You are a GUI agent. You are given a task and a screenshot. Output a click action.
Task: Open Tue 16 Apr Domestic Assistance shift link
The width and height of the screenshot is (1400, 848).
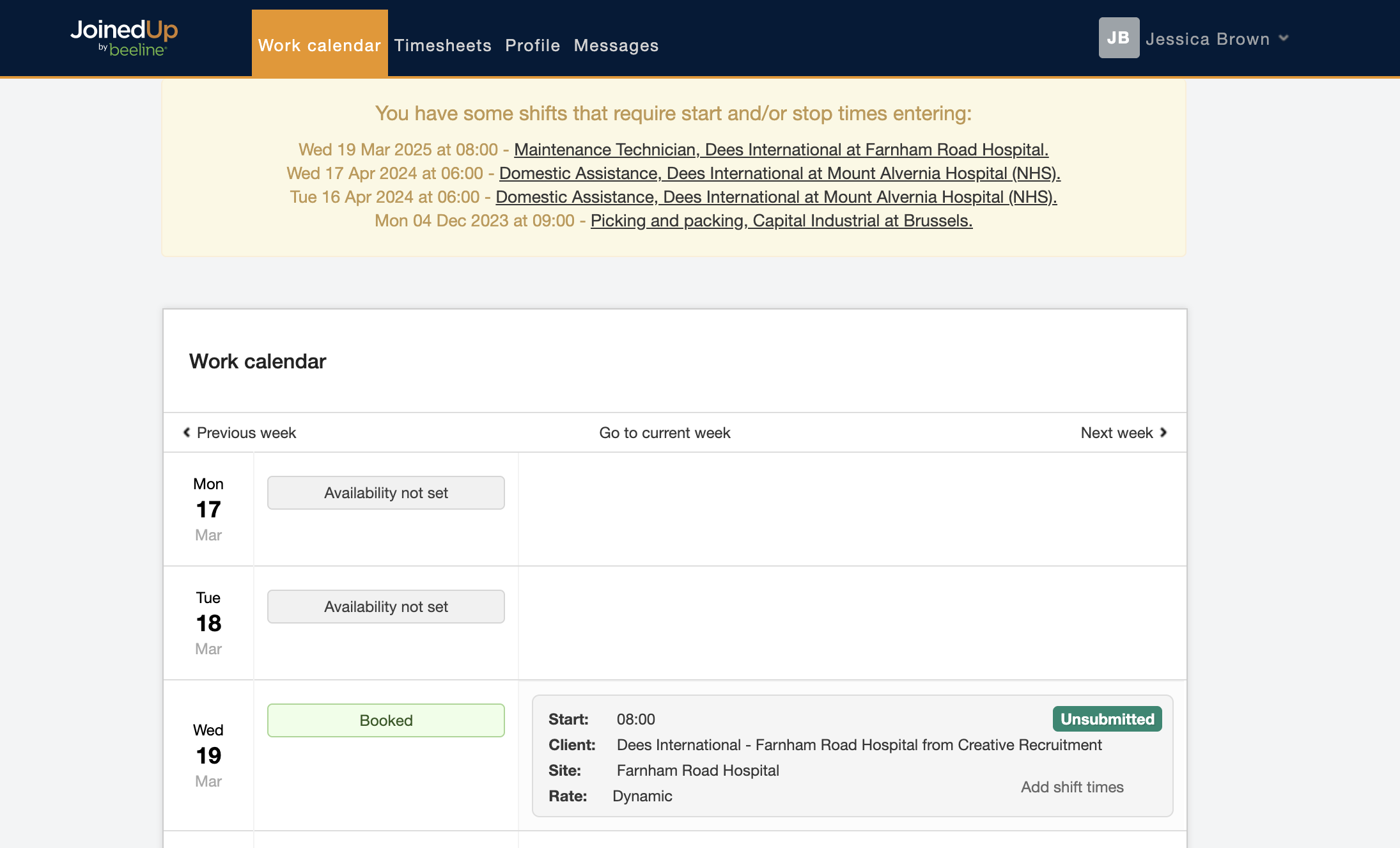pos(776,197)
